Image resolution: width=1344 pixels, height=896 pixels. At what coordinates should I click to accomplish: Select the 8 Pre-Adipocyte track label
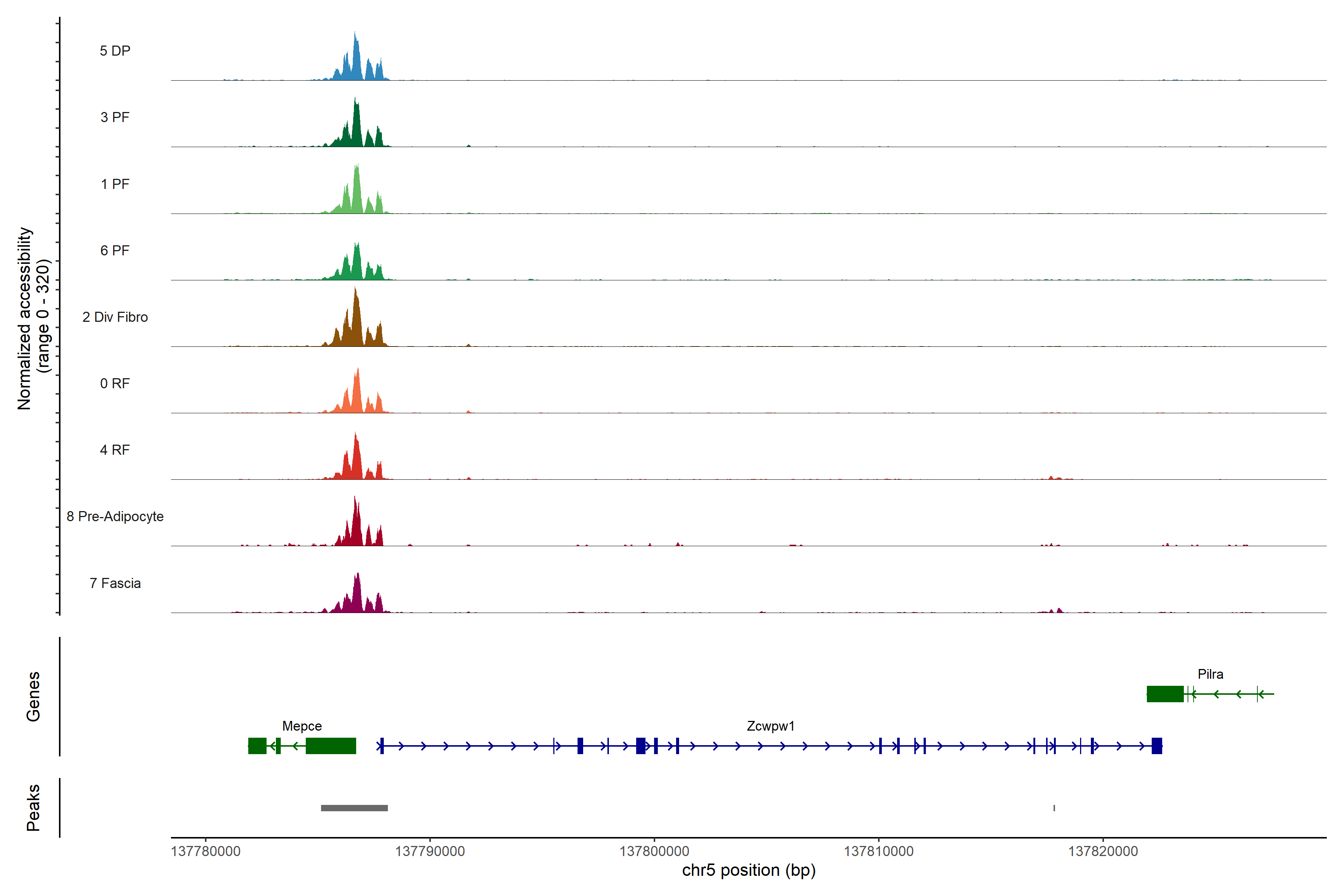(115, 517)
